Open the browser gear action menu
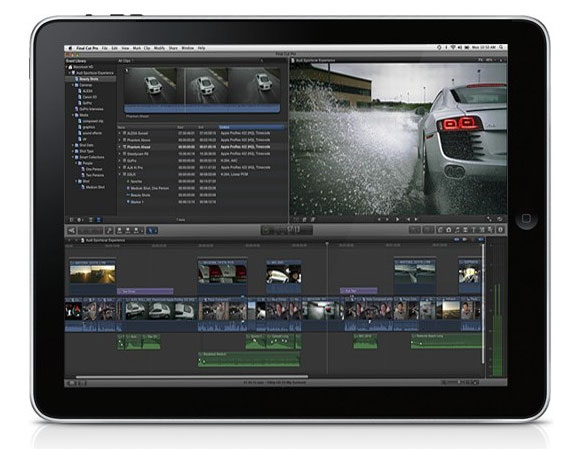The image size is (580, 449). point(79,220)
